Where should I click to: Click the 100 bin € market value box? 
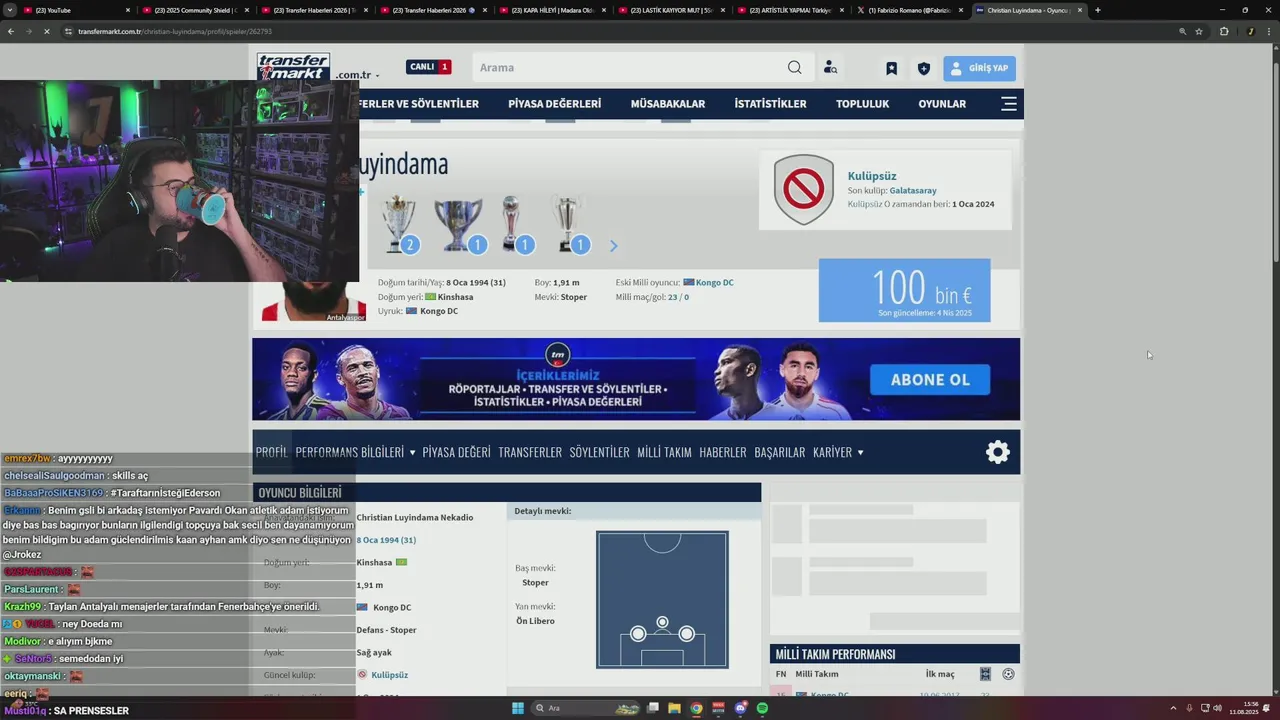pyautogui.click(x=904, y=290)
